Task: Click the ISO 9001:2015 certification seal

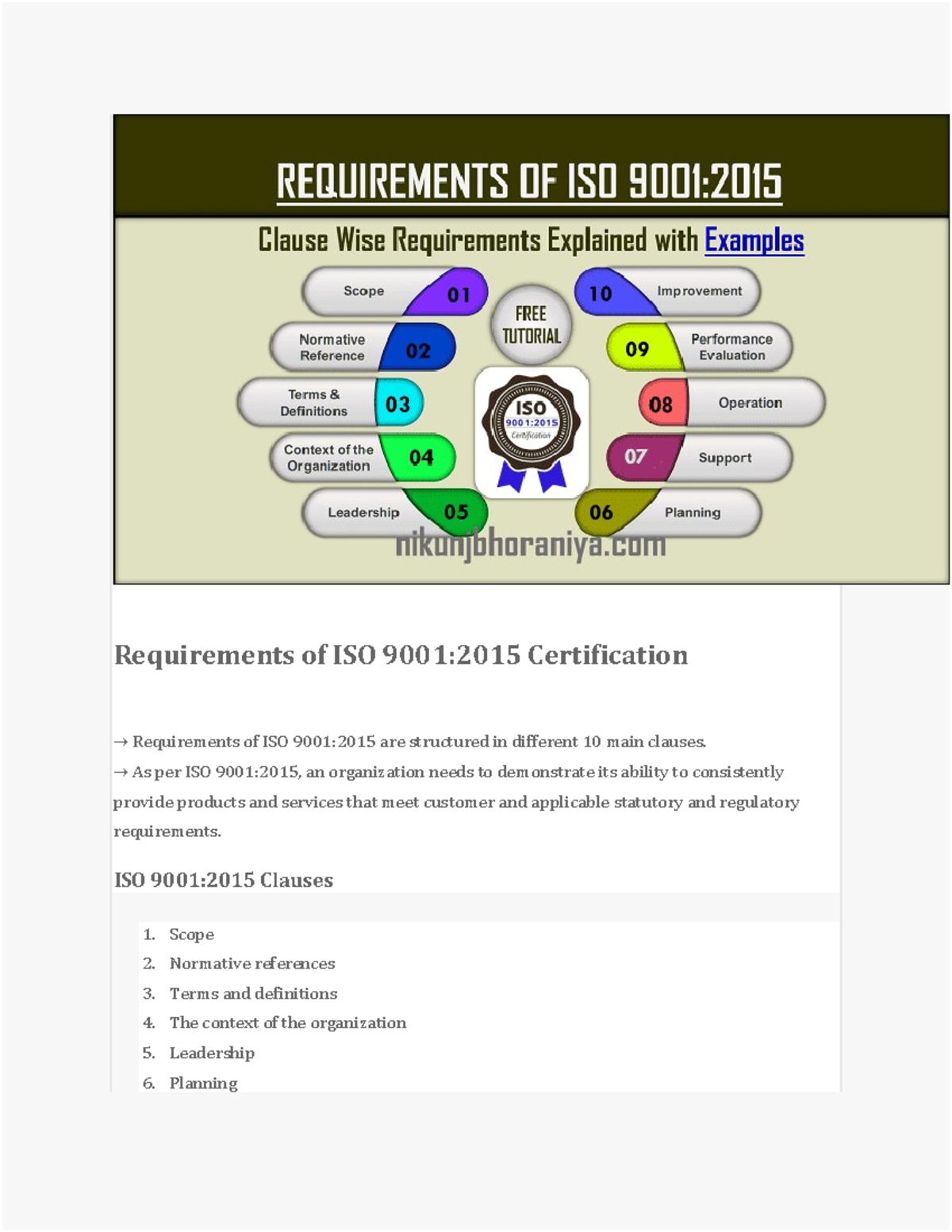Action: pos(532,433)
